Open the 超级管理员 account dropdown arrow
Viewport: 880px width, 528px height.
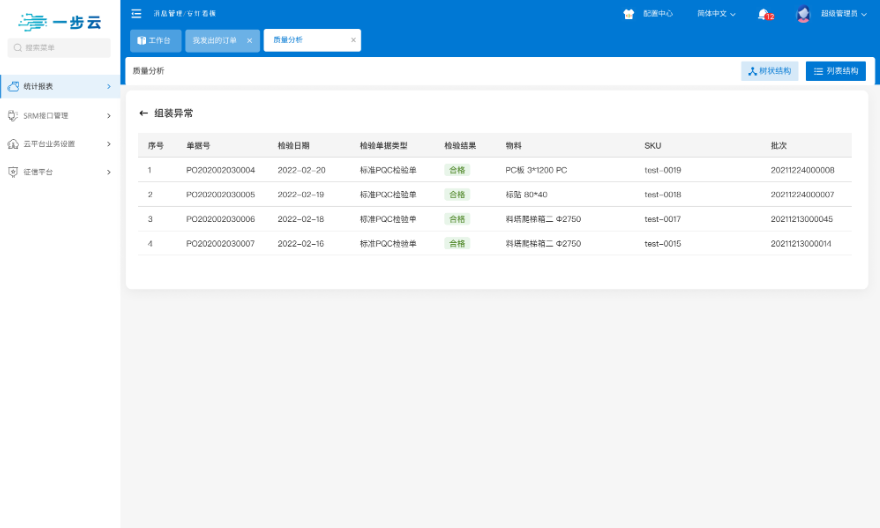(x=865, y=14)
